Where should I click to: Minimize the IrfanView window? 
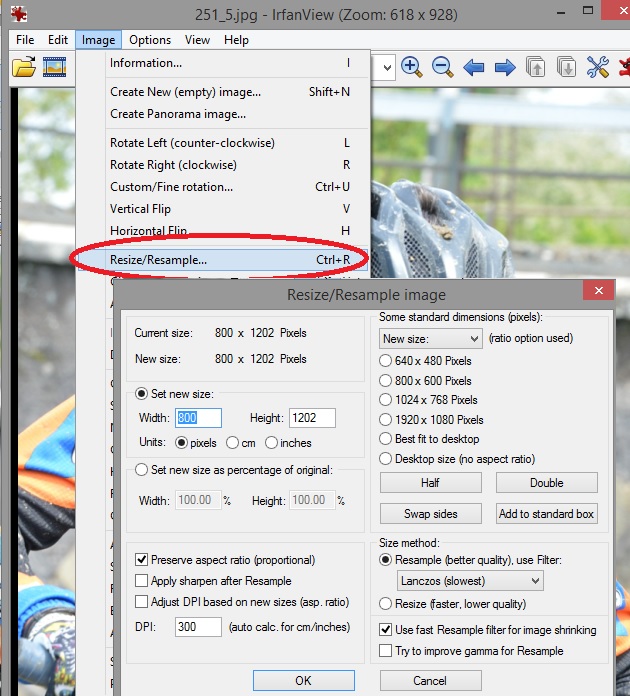pos(561,12)
